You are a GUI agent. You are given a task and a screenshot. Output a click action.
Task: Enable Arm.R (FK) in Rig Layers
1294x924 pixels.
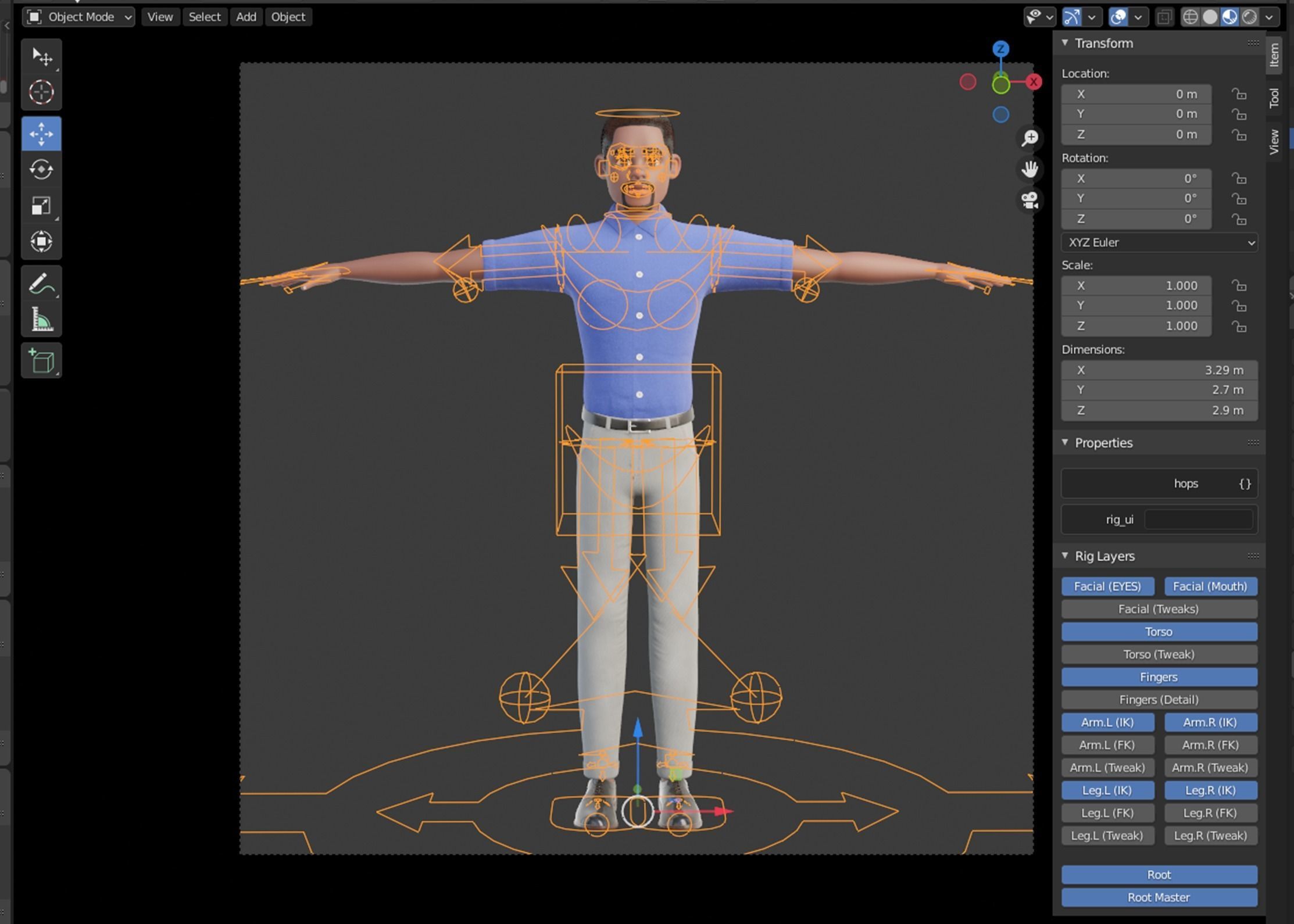pyautogui.click(x=1210, y=744)
